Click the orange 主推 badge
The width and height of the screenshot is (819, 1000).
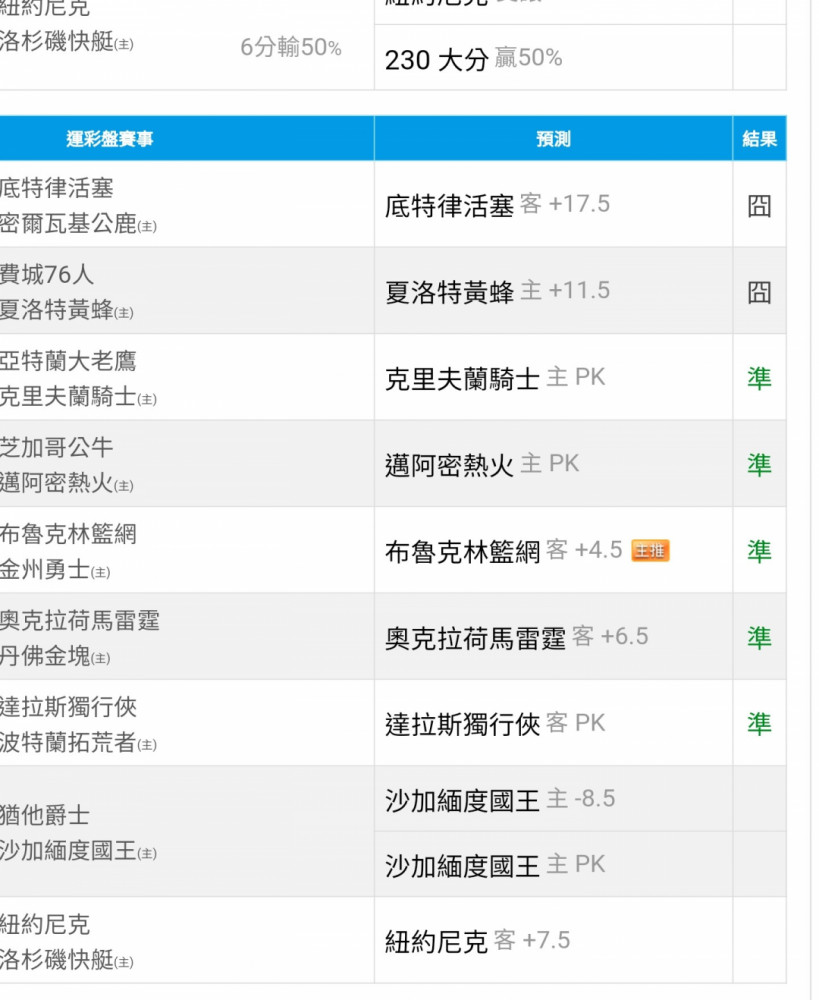[x=650, y=550]
